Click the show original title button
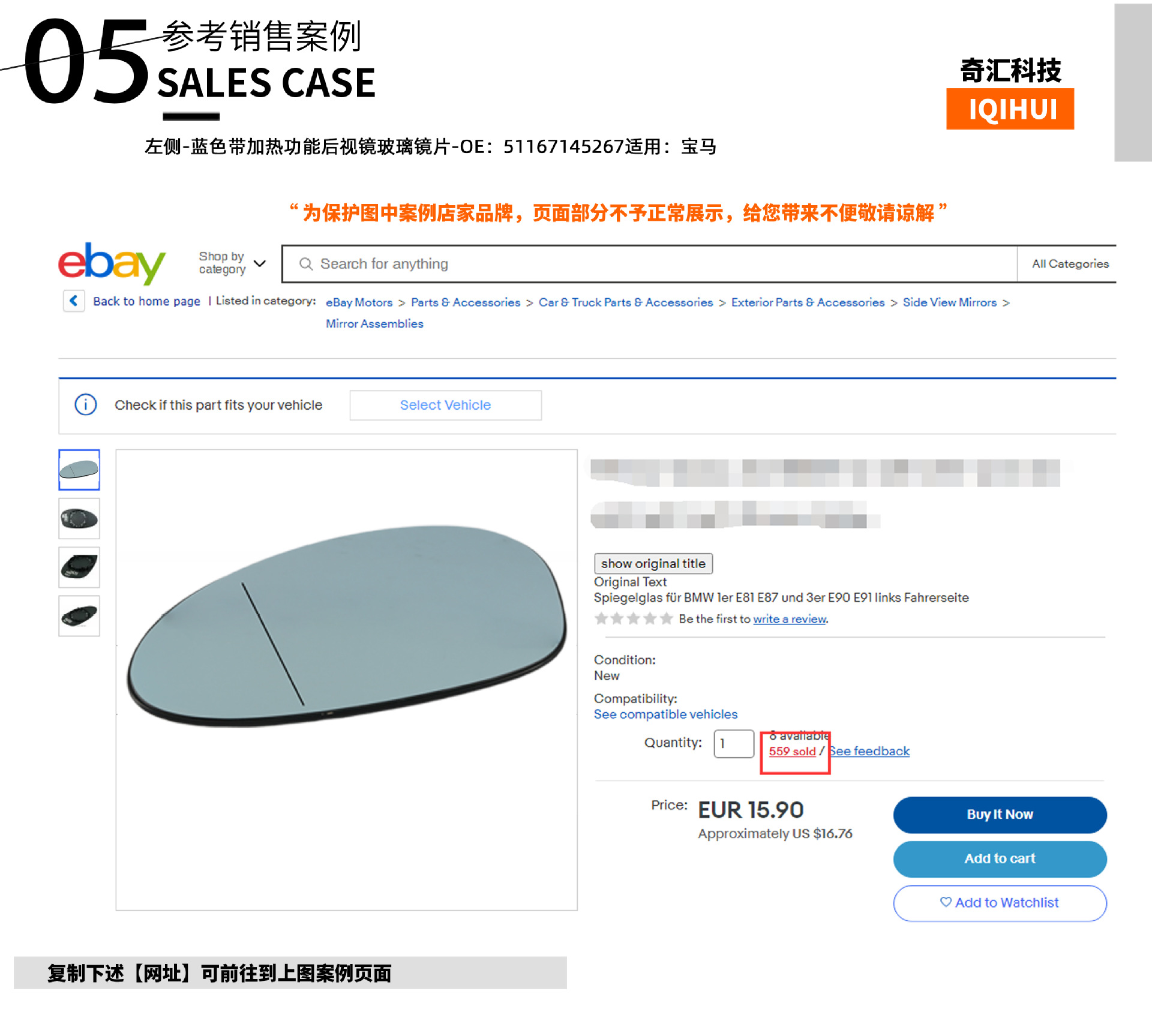The image size is (1152, 1036). (653, 563)
